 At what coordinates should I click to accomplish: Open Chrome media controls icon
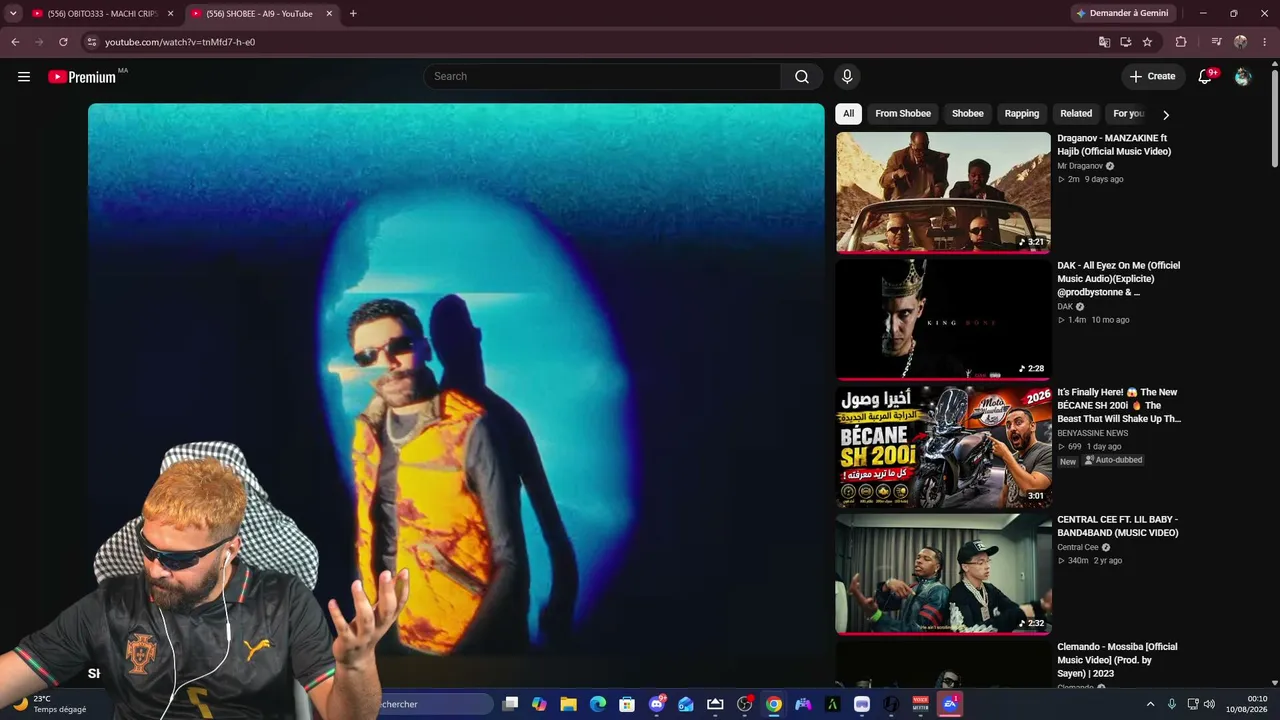[1216, 42]
